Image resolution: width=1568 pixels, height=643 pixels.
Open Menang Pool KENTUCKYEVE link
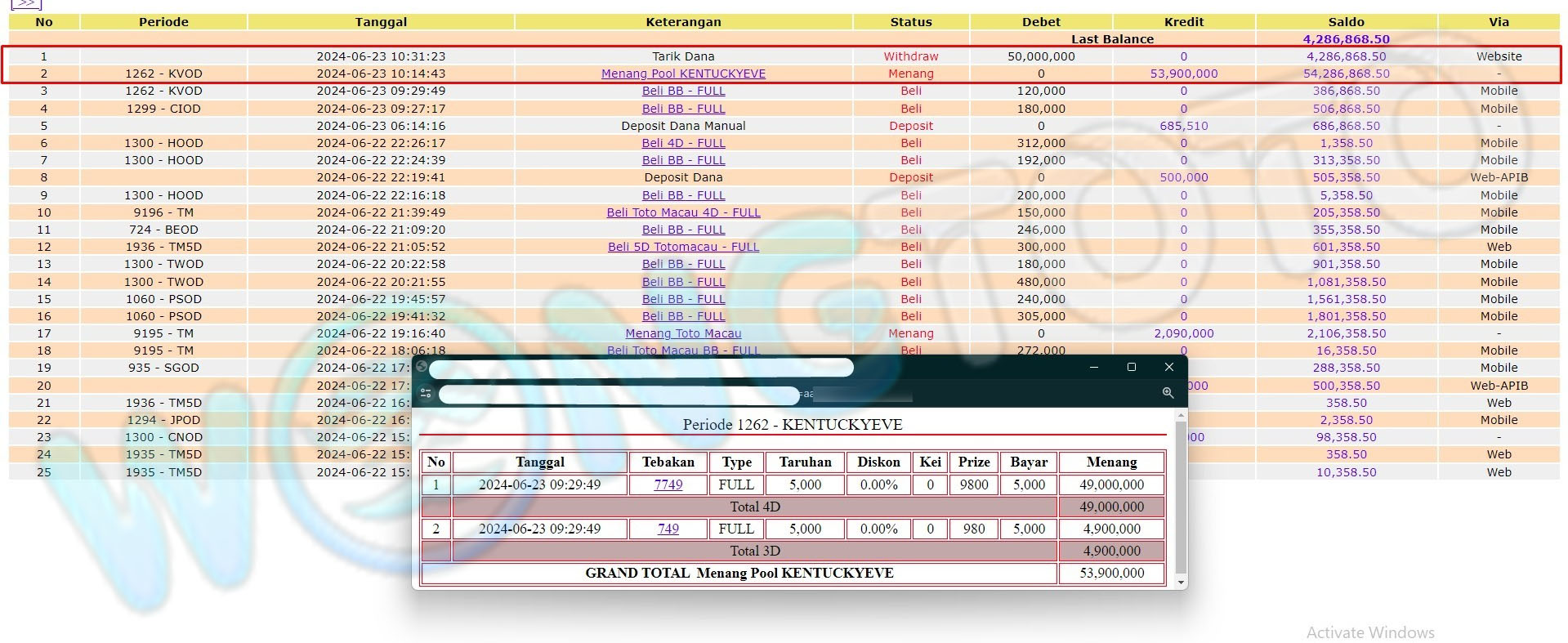(683, 74)
